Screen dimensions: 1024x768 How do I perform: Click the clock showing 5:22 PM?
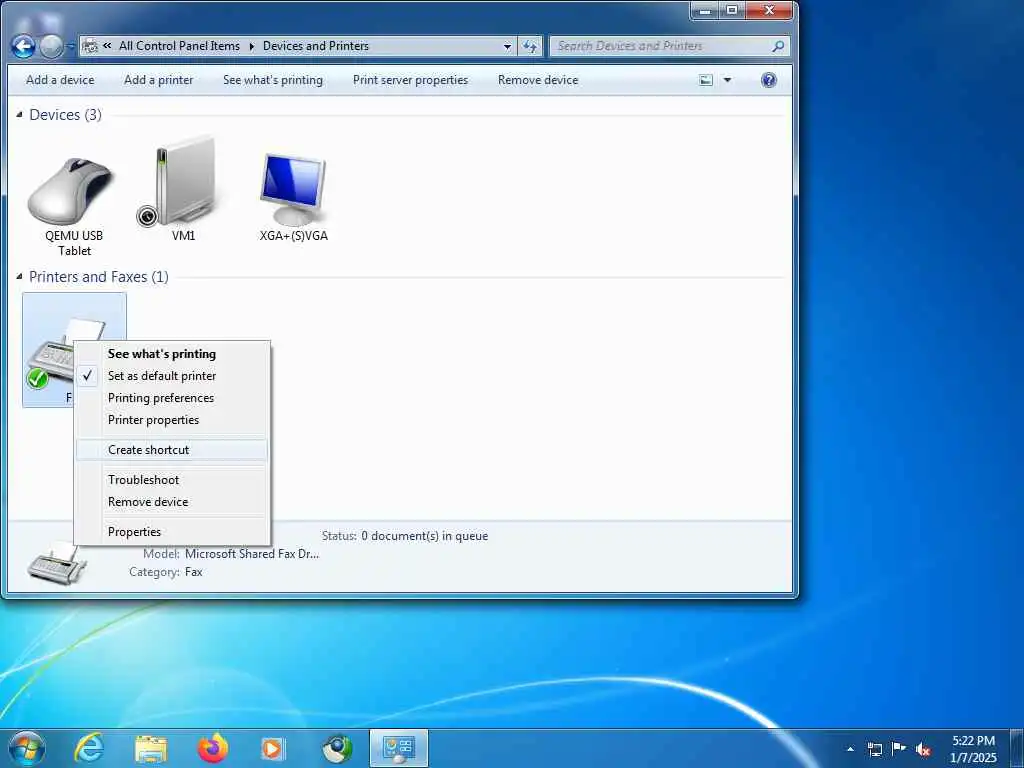973,749
